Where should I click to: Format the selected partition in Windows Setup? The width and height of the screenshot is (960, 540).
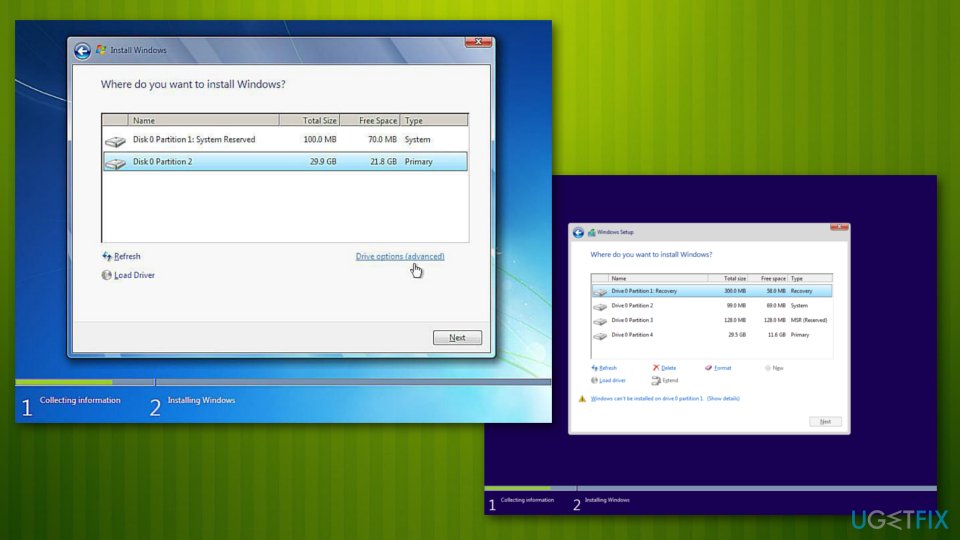[x=718, y=368]
